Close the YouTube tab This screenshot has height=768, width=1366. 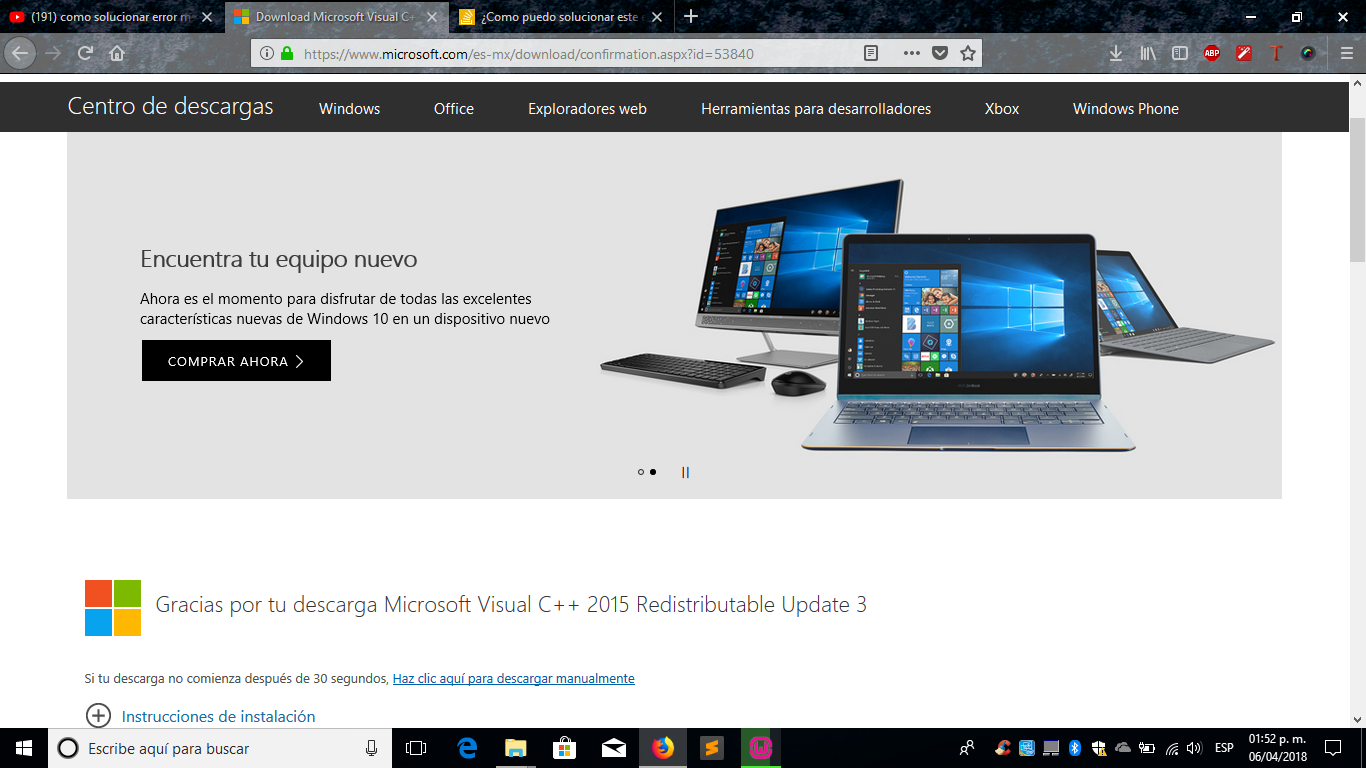coord(207,17)
